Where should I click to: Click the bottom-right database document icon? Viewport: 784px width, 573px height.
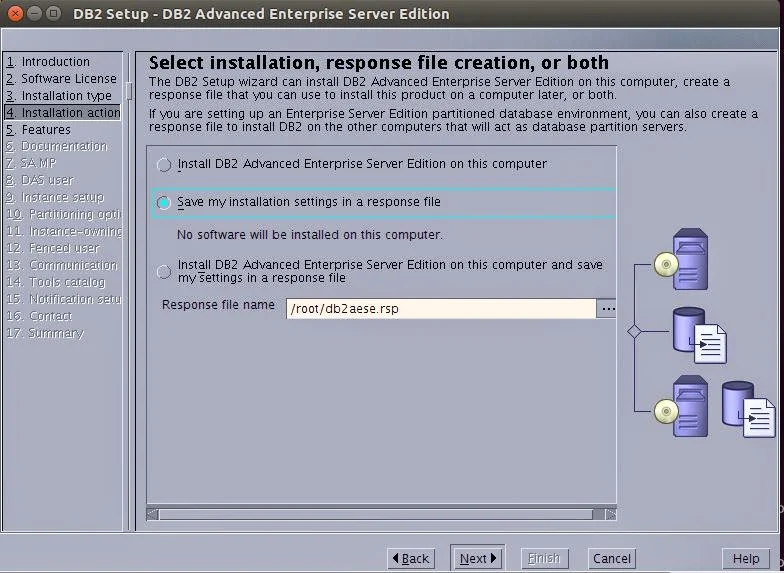(x=748, y=409)
